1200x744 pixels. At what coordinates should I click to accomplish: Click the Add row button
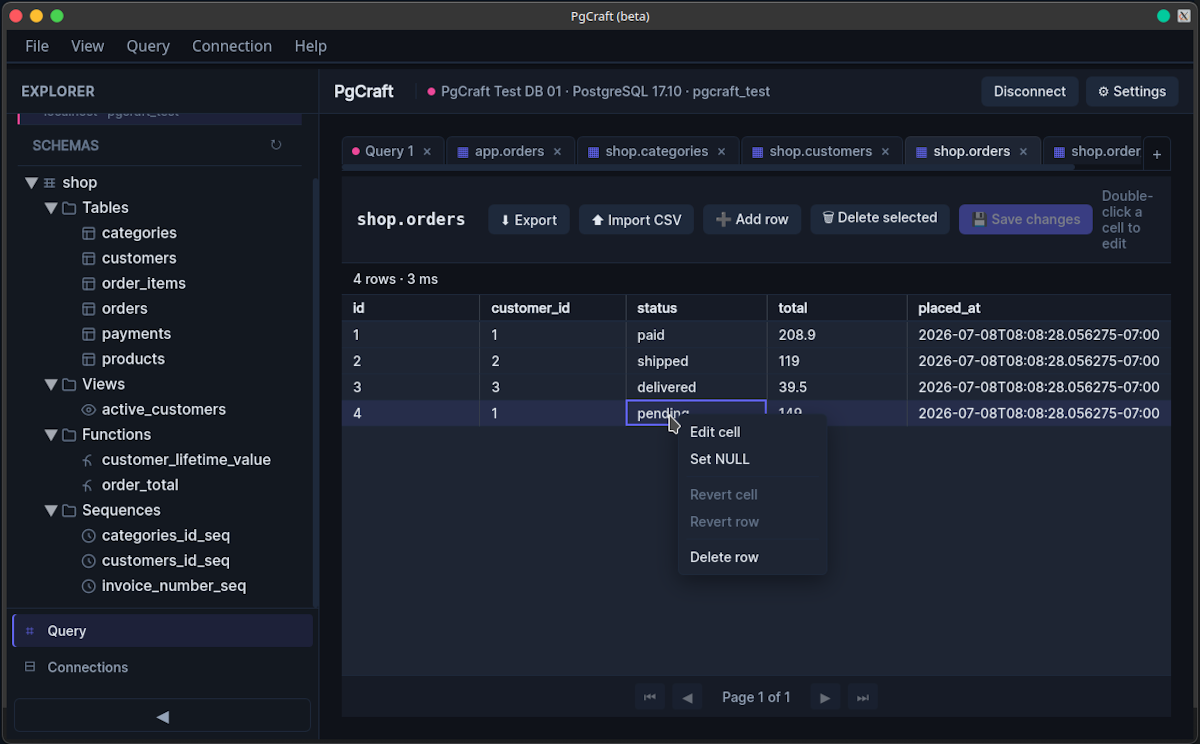(752, 219)
